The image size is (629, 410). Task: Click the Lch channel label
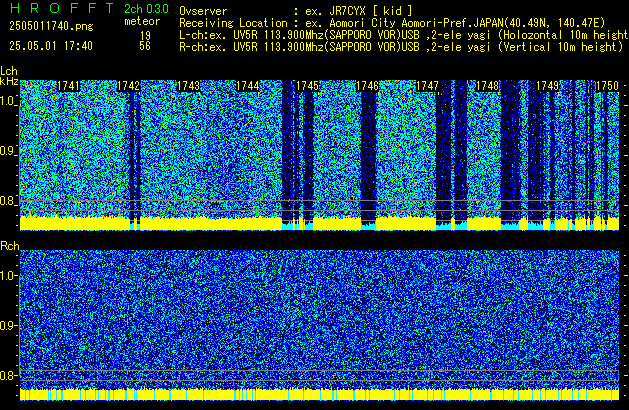click(9, 71)
